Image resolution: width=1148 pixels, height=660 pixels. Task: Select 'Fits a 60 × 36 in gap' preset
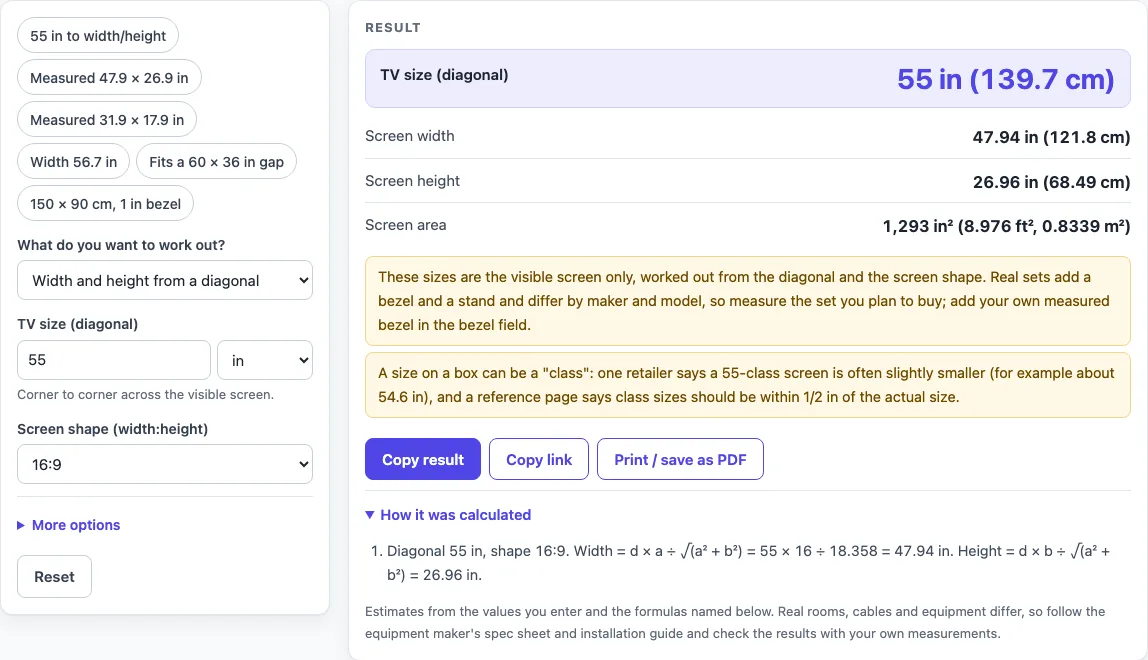click(x=216, y=162)
